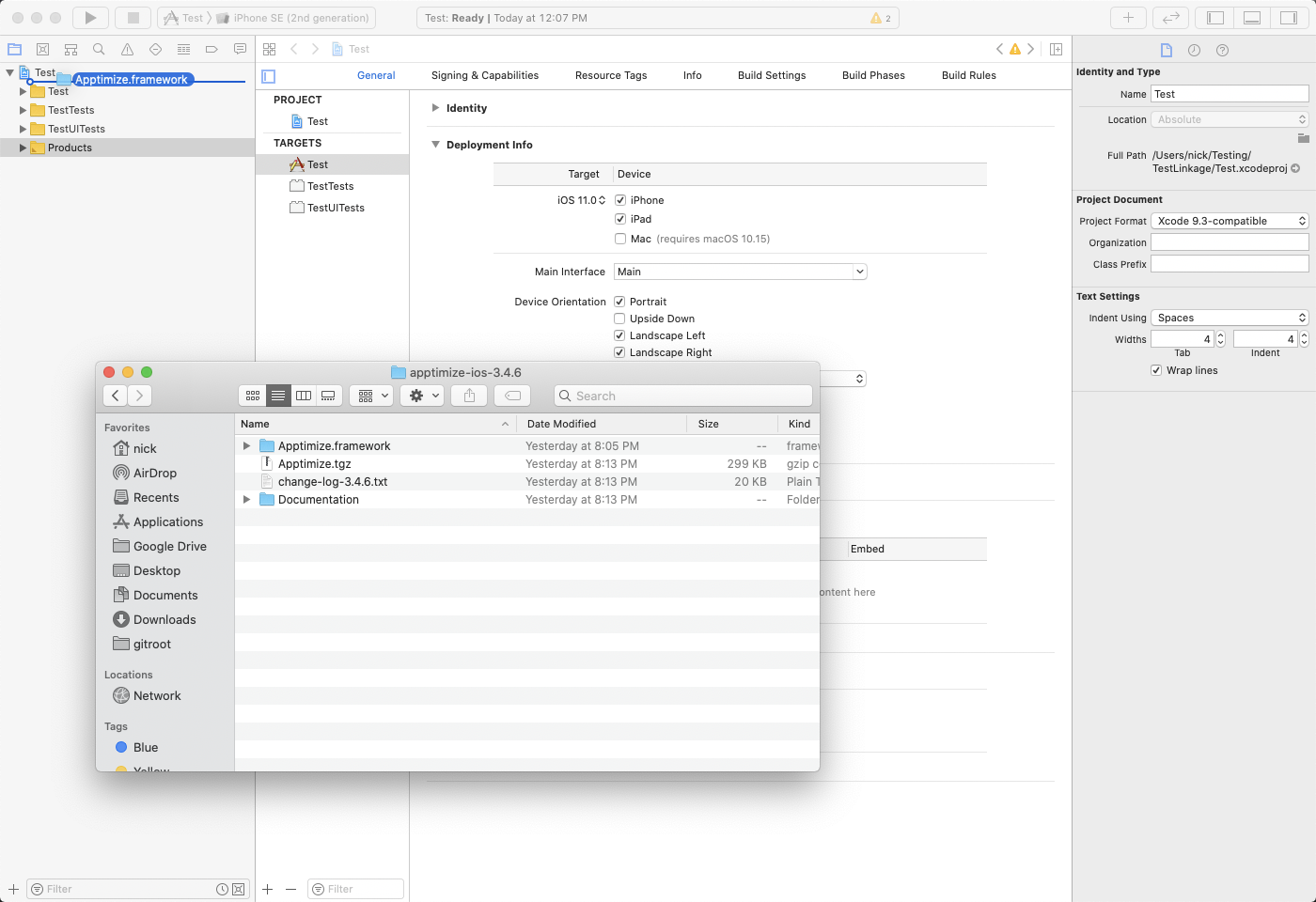
Task: Open the File inspector icon
Action: tap(1167, 50)
